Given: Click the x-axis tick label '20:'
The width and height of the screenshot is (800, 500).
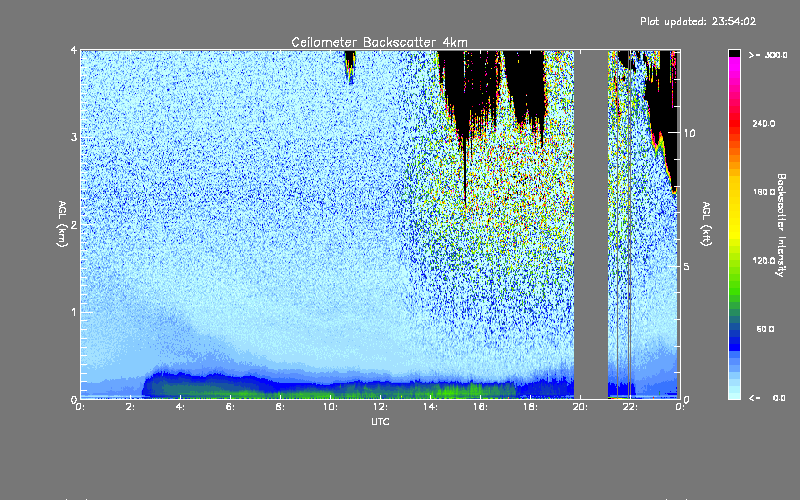Looking at the screenshot, I should coord(581,407).
